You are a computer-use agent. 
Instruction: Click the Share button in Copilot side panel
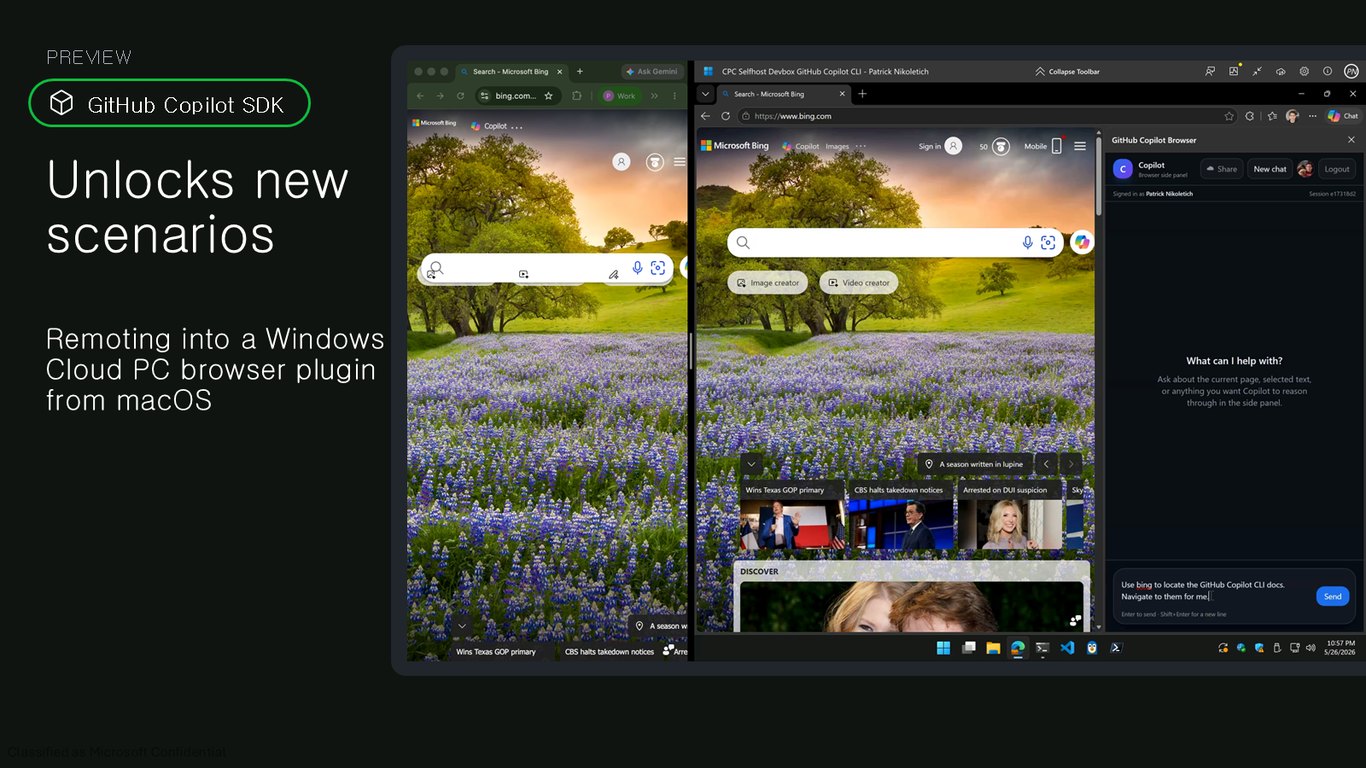click(x=1222, y=169)
